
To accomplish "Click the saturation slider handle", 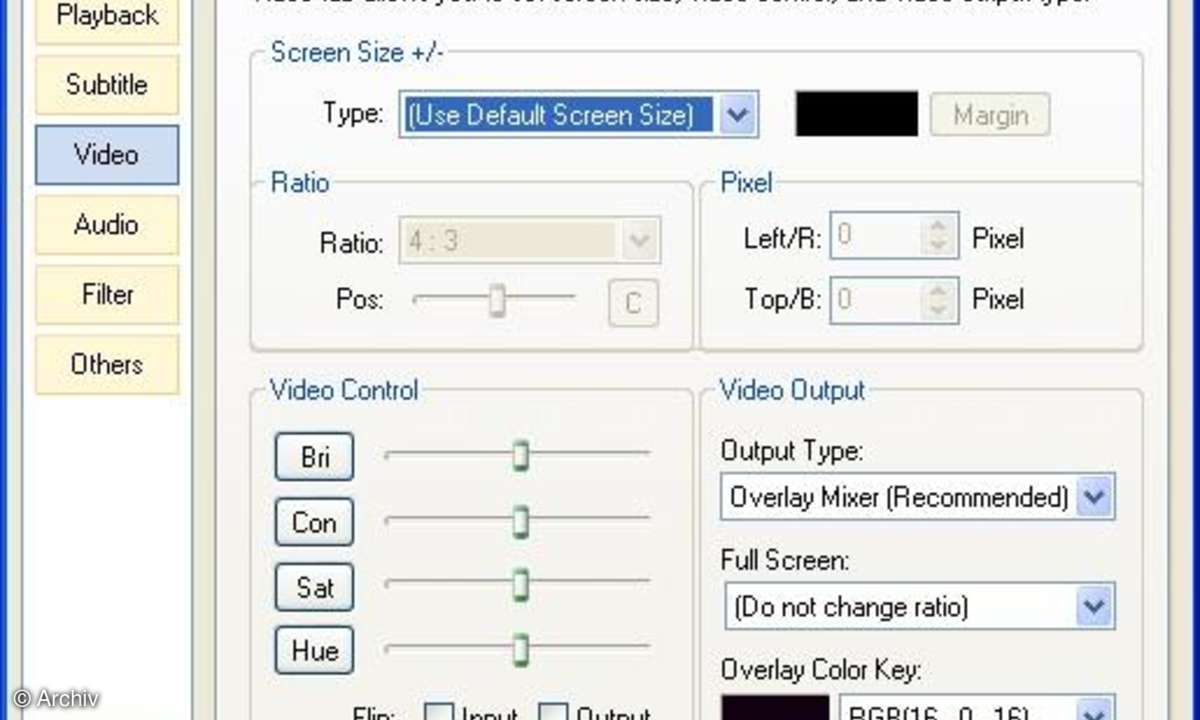I will click(520, 584).
